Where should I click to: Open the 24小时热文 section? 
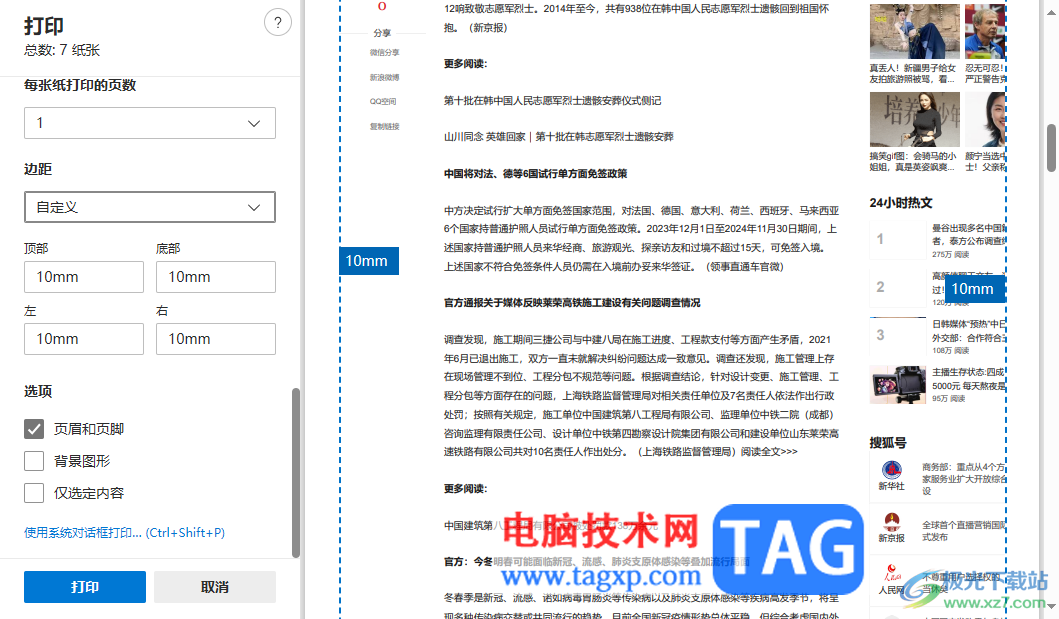[901, 202]
